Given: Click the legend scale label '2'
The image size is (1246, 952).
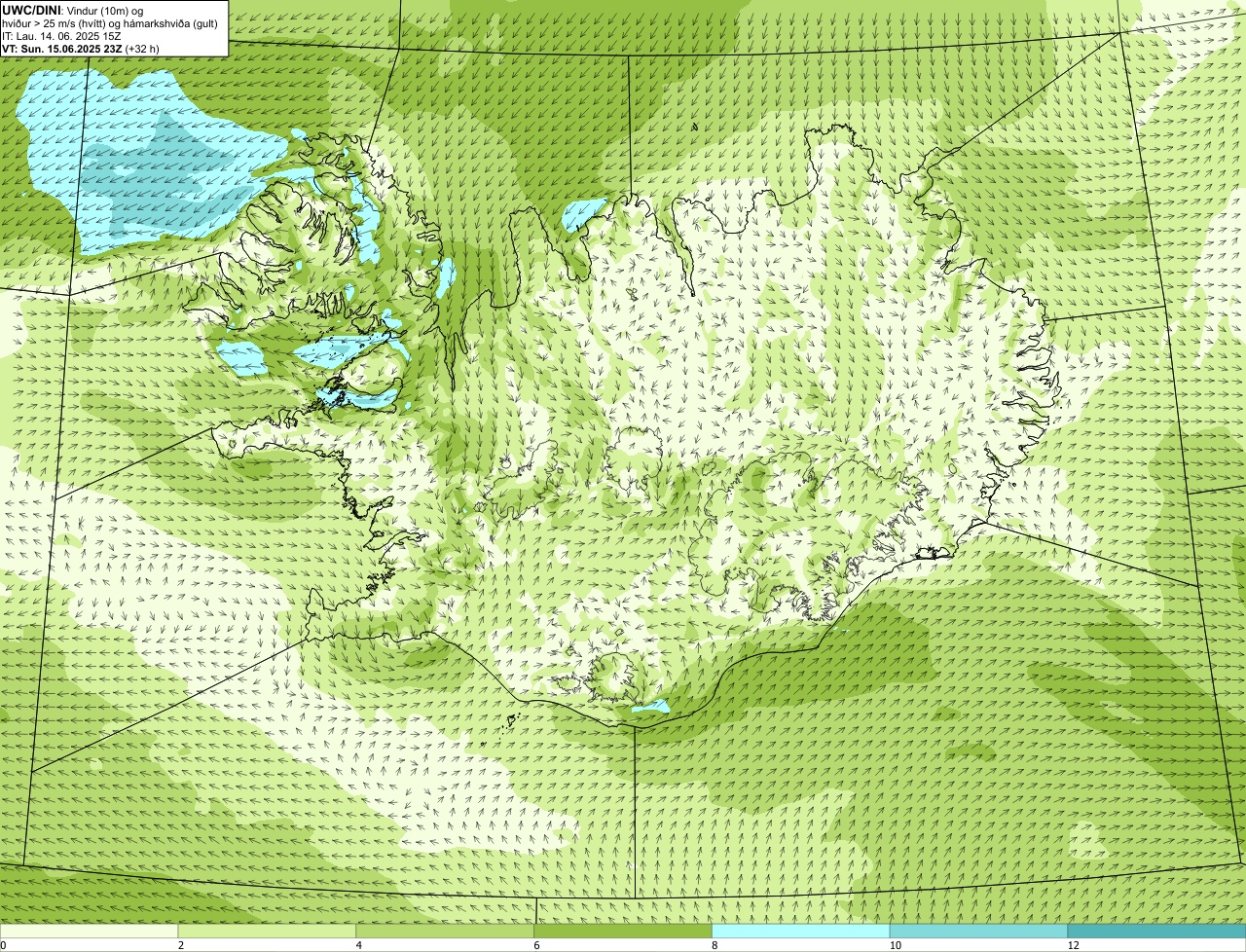Looking at the screenshot, I should pos(180,945).
